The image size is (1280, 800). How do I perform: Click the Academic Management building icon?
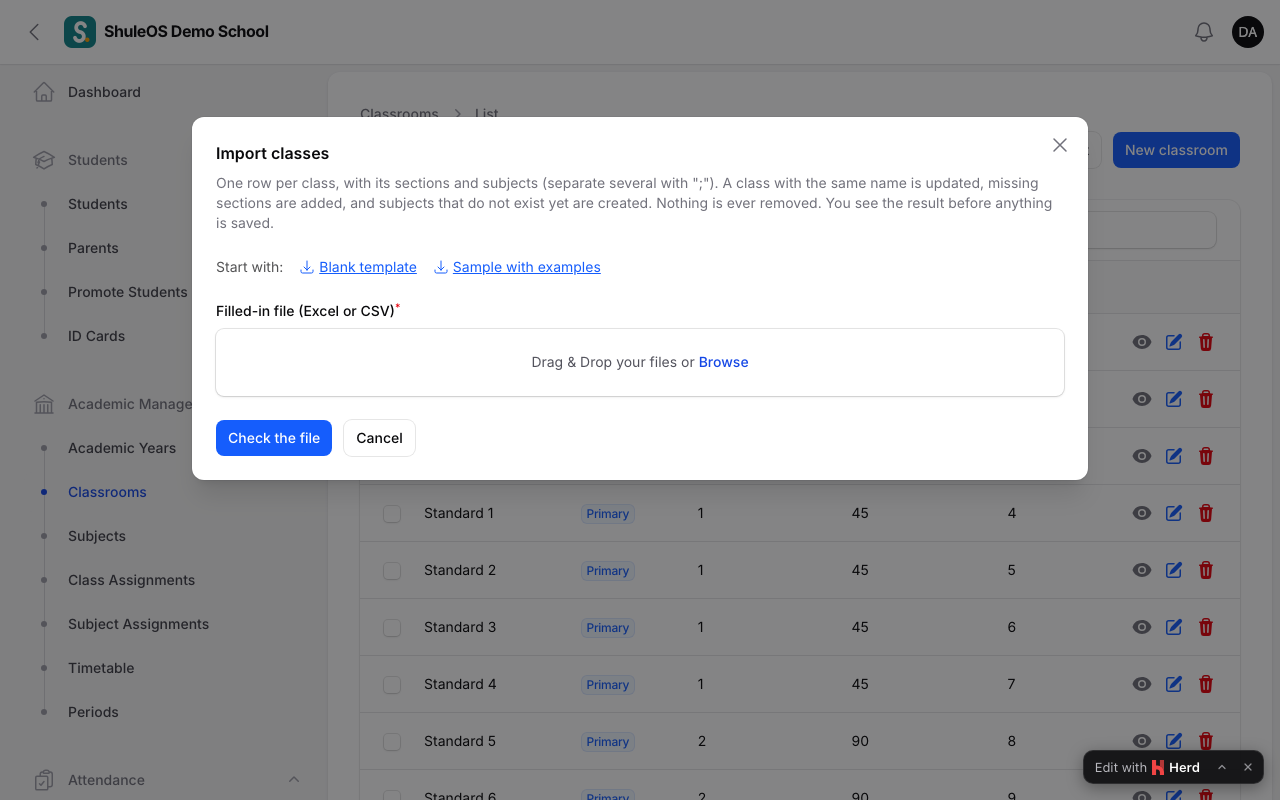(x=44, y=404)
